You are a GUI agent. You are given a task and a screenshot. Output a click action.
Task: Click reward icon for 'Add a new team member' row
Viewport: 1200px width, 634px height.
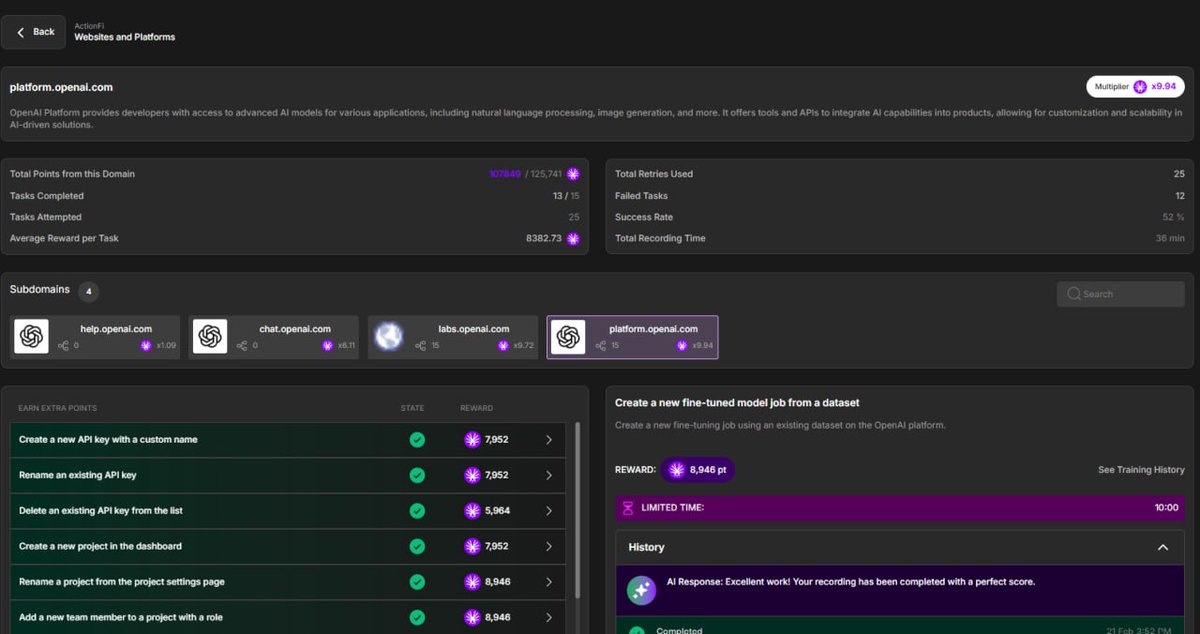pyautogui.click(x=472, y=617)
